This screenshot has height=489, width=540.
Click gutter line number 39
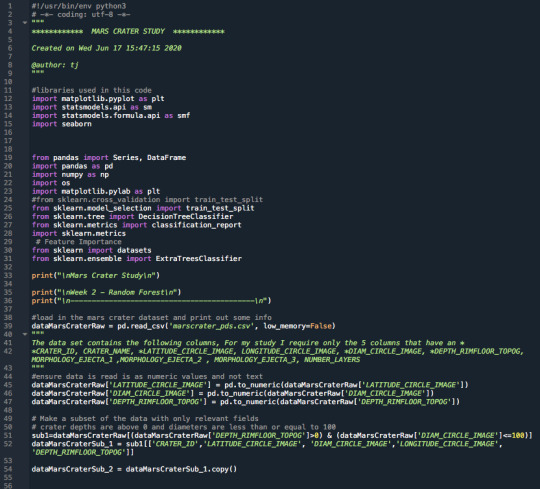pos(8,326)
